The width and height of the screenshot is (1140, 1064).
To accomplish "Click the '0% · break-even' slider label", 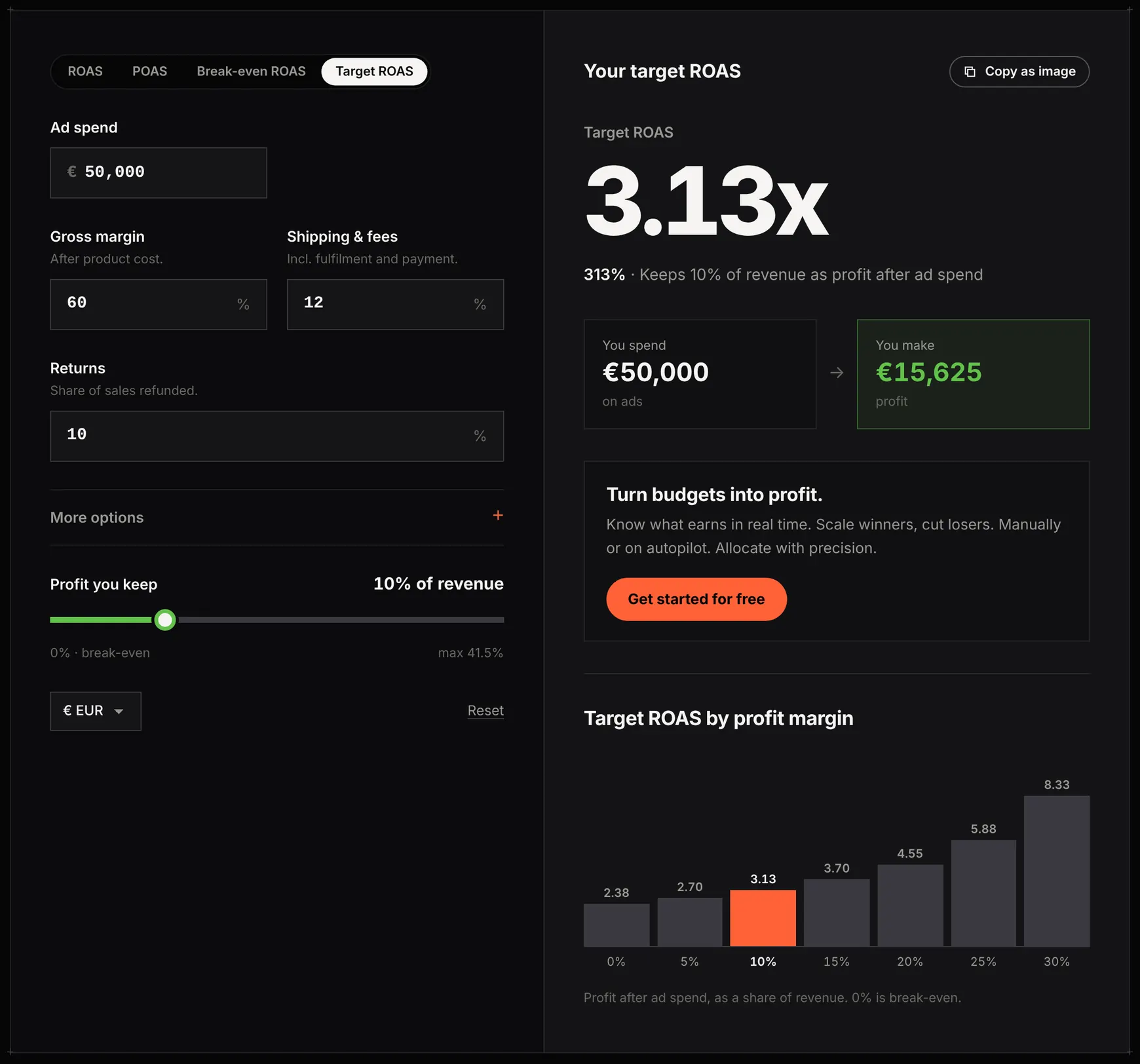I will 100,653.
